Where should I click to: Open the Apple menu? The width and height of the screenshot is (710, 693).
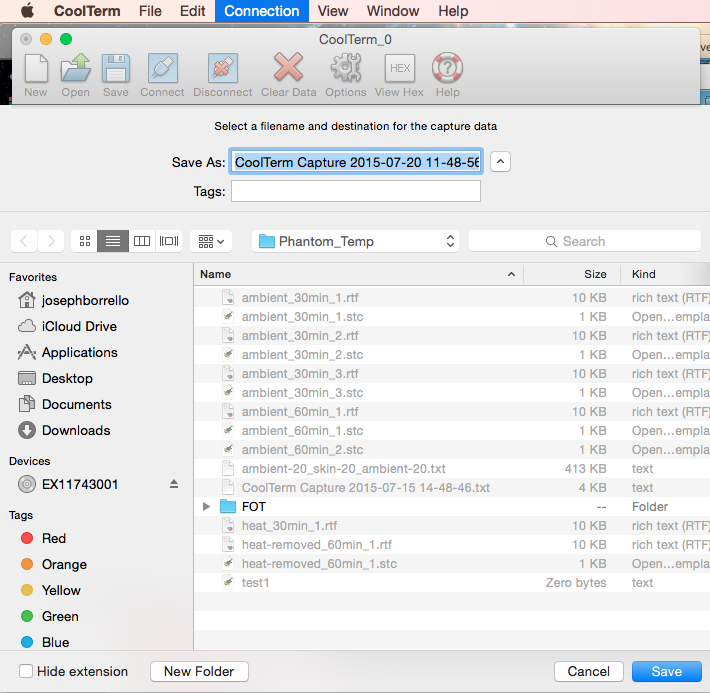[x=28, y=10]
